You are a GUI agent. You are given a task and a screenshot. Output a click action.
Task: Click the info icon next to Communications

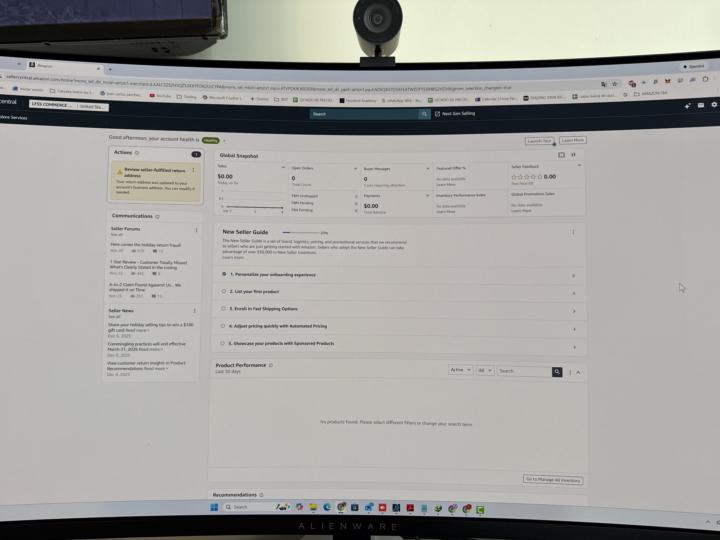click(x=158, y=217)
